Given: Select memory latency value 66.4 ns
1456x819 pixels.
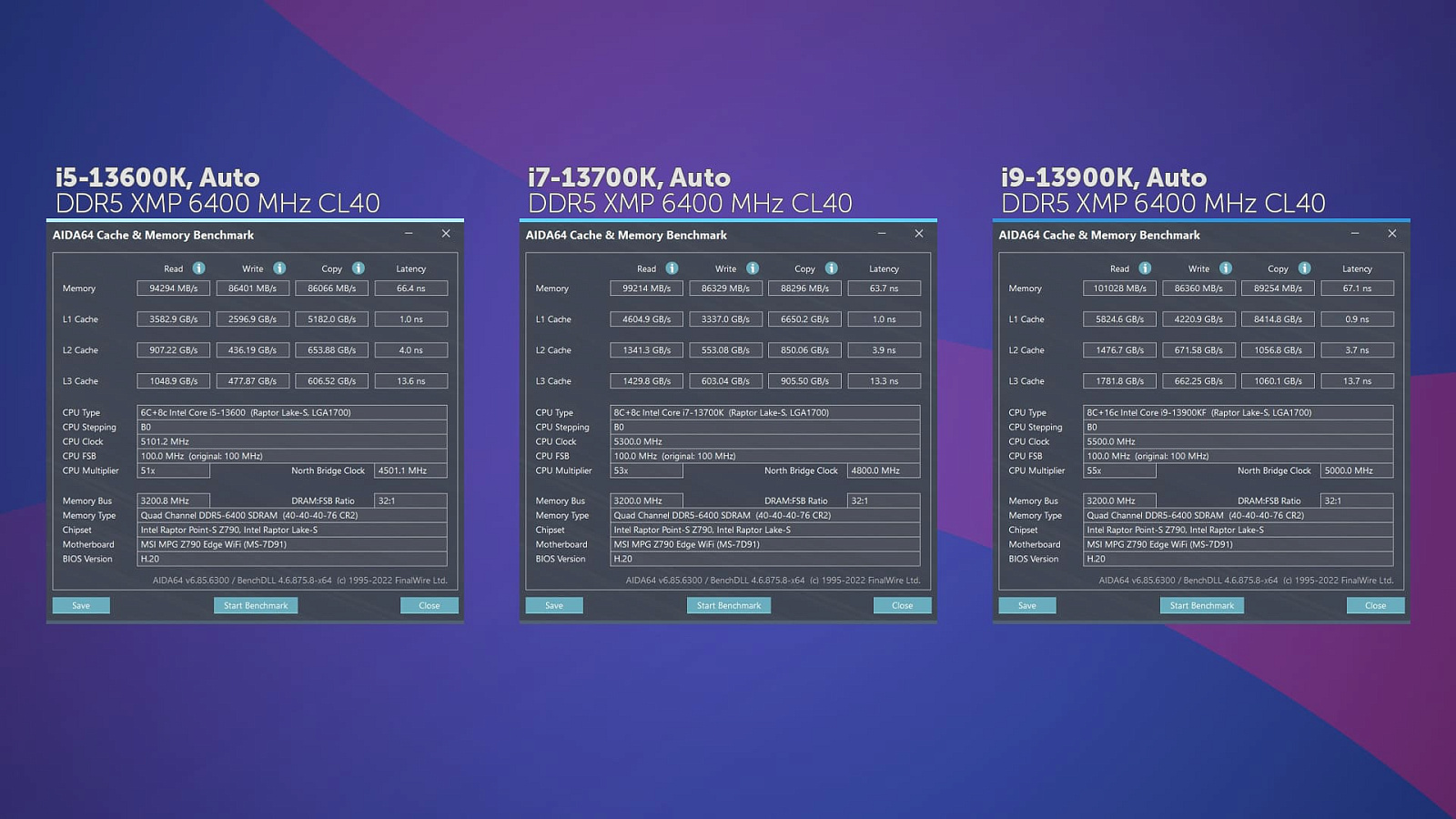Looking at the screenshot, I should pos(411,288).
